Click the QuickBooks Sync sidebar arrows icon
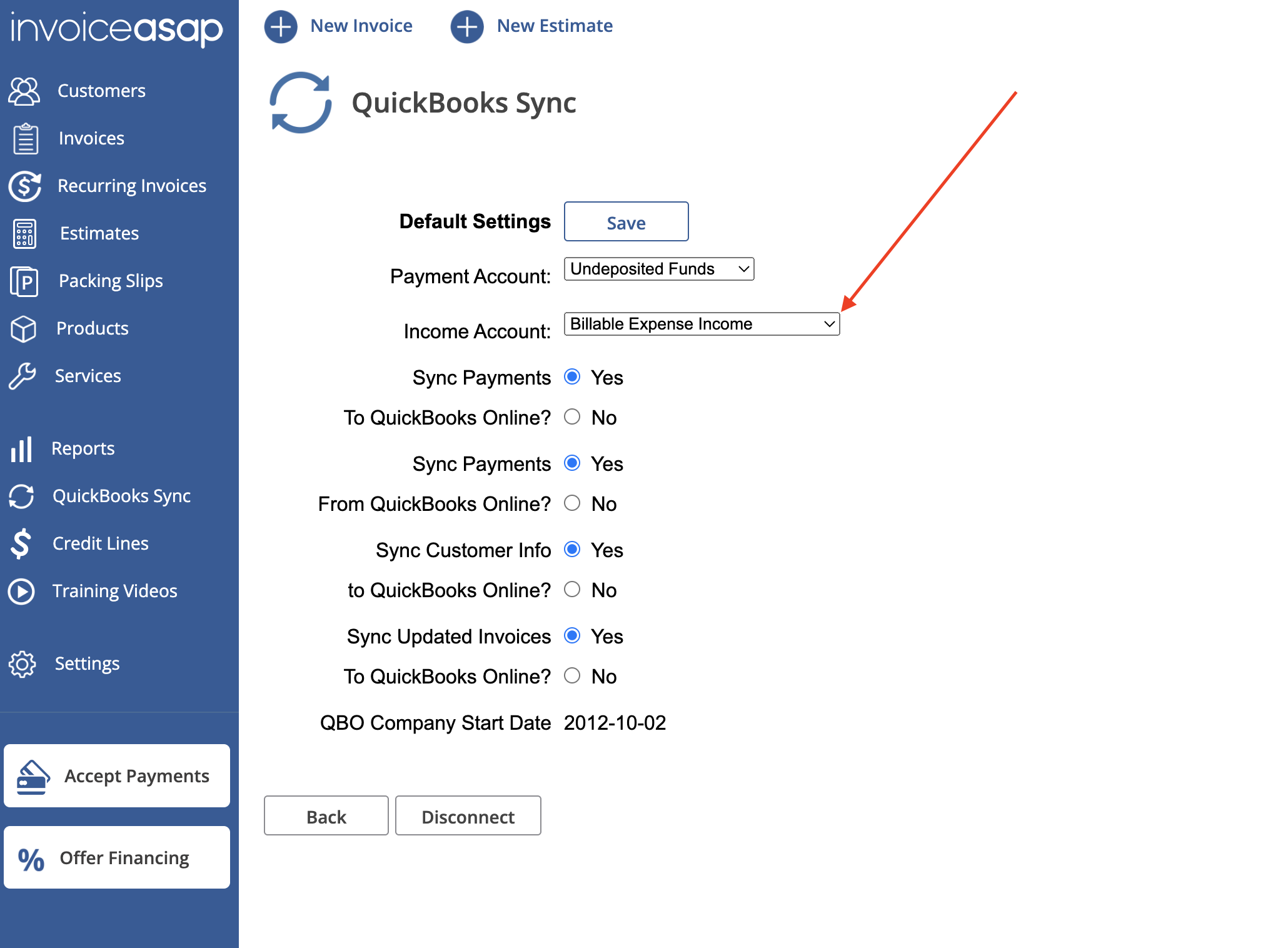This screenshot has width=1288, height=948. (x=22, y=497)
